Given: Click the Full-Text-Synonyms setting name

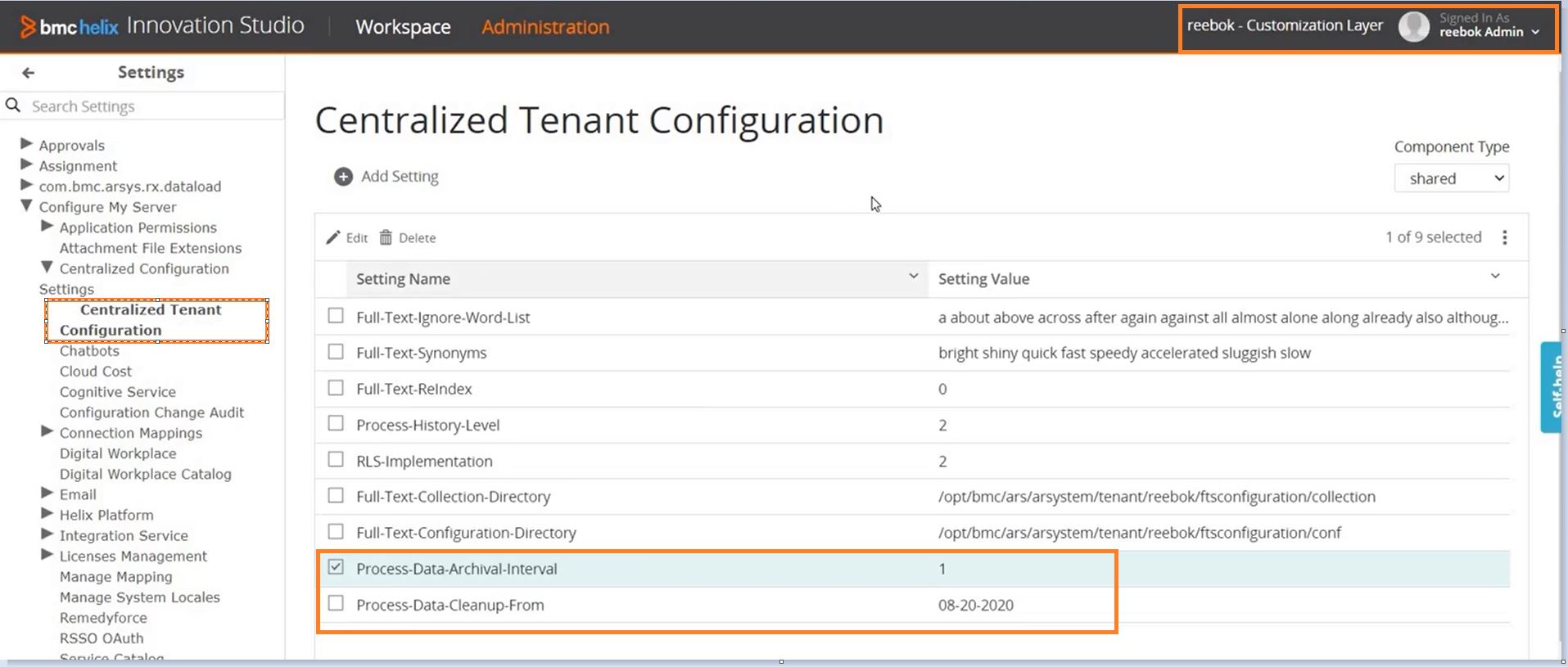Looking at the screenshot, I should [422, 353].
